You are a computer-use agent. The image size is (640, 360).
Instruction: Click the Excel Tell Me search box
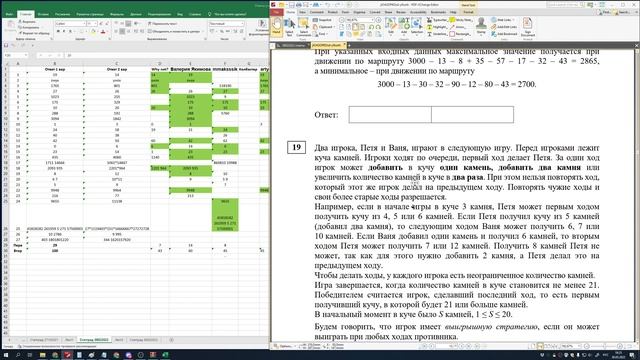pyautogui.click(x=228, y=14)
